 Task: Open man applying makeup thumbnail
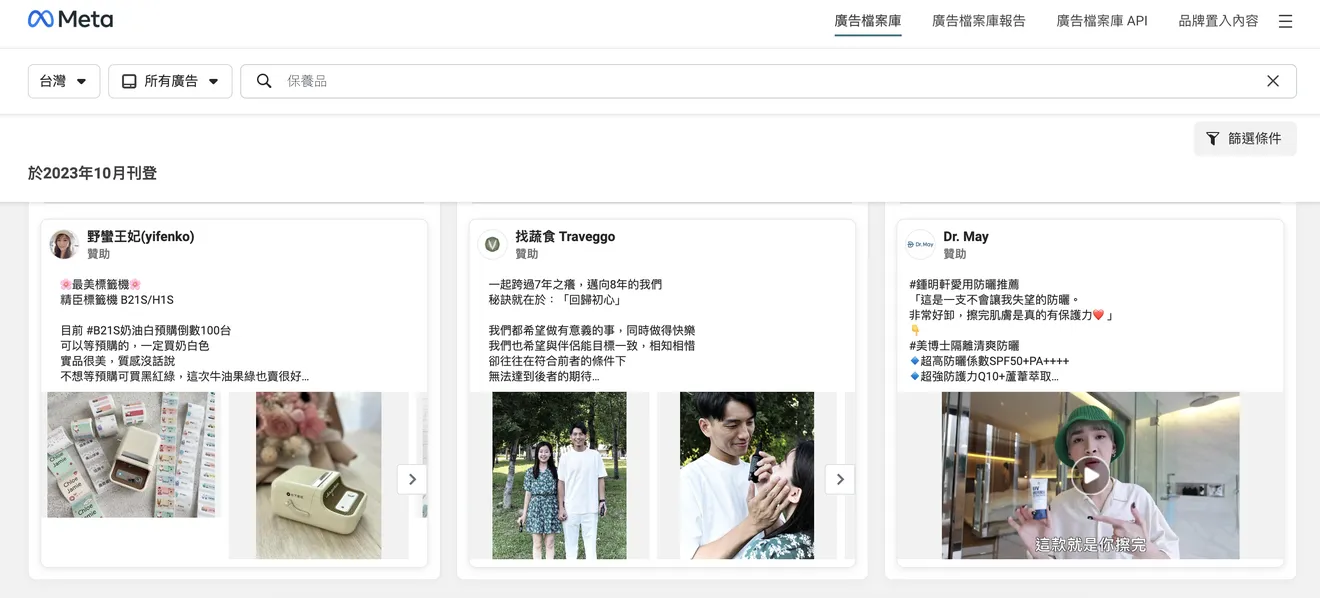[747, 475]
